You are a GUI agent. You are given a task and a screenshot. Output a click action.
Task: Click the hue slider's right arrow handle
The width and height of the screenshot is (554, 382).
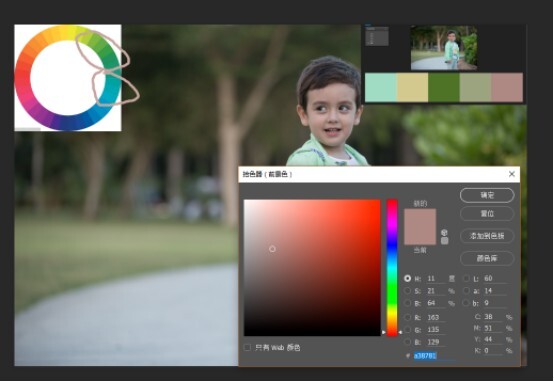click(x=400, y=332)
